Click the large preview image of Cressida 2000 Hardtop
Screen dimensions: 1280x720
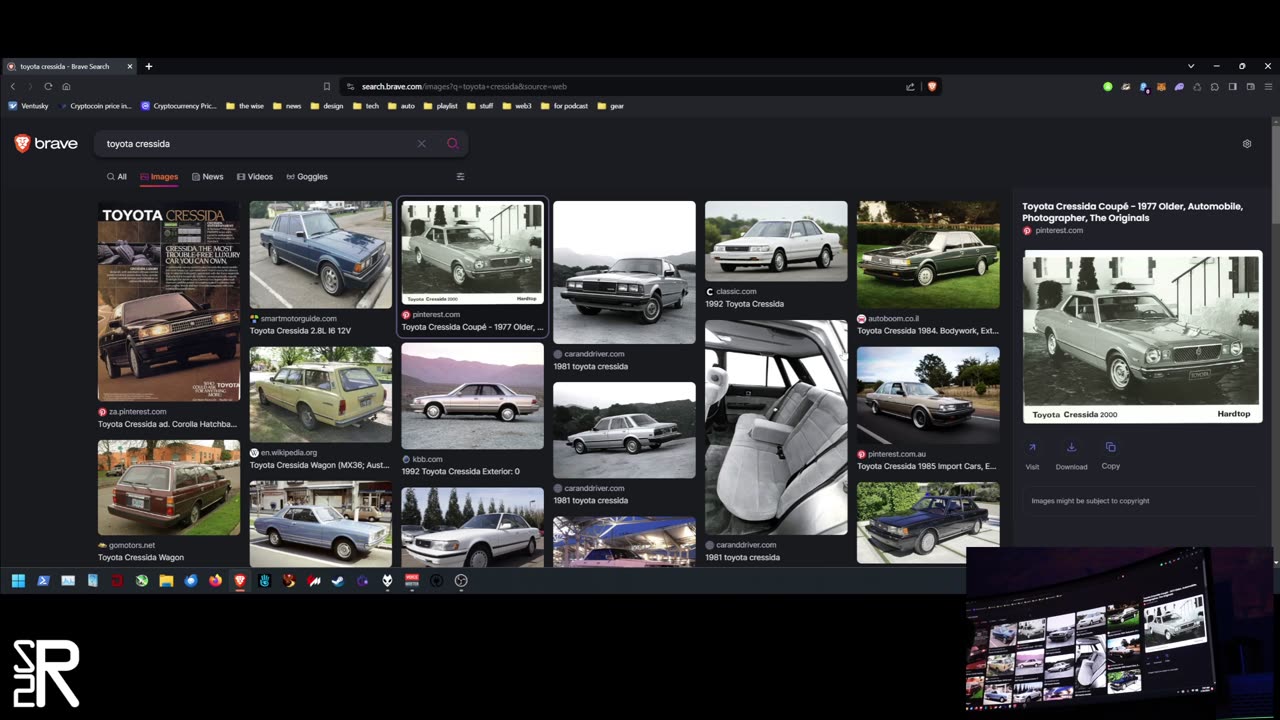pos(1142,337)
